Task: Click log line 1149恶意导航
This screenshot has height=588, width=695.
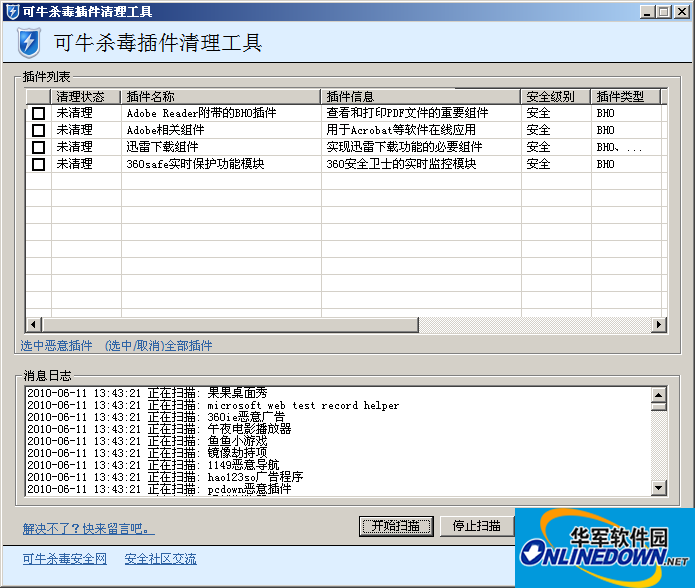Action: [153, 465]
